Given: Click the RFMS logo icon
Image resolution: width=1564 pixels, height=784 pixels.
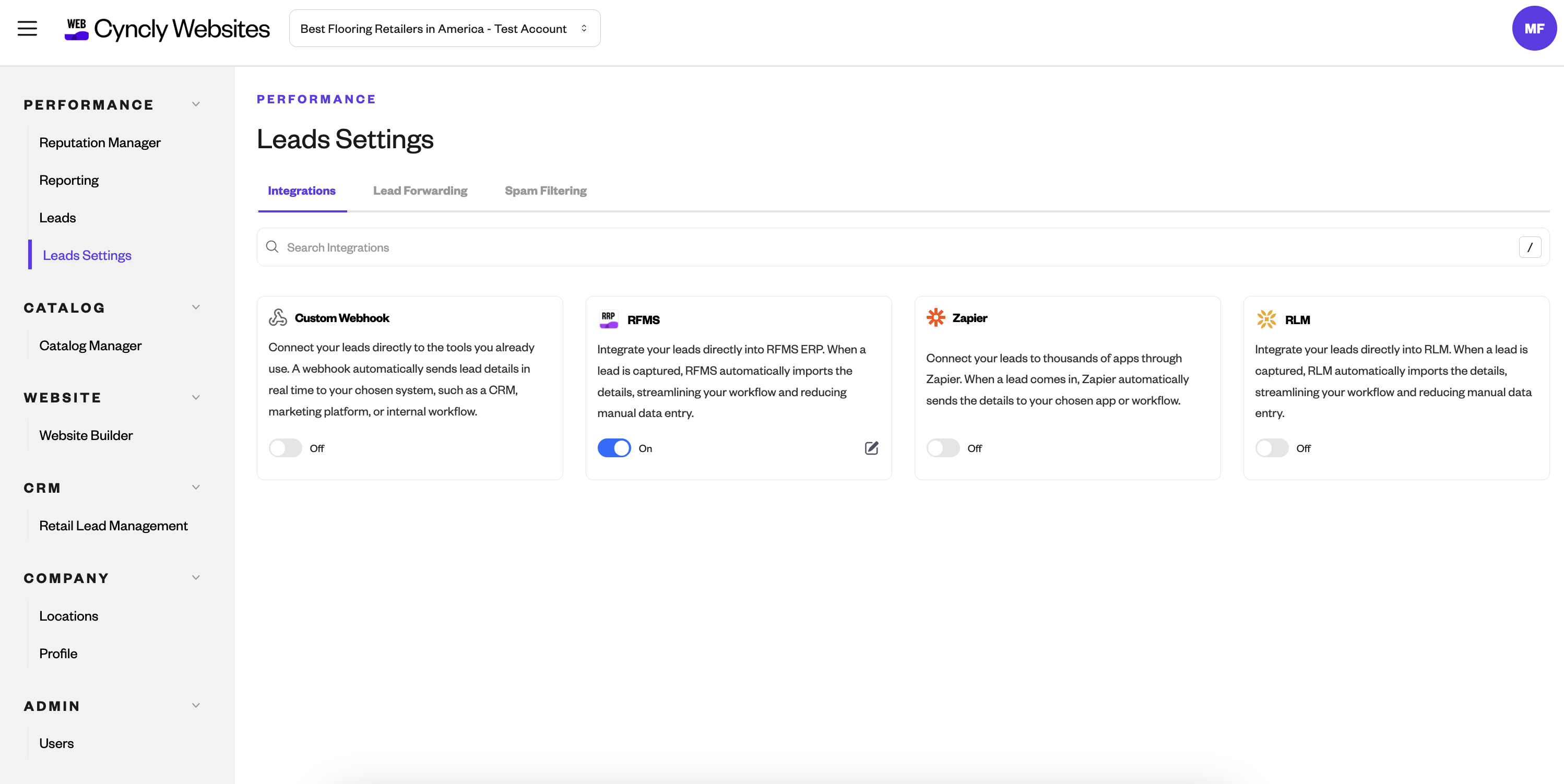Looking at the screenshot, I should click(x=608, y=319).
